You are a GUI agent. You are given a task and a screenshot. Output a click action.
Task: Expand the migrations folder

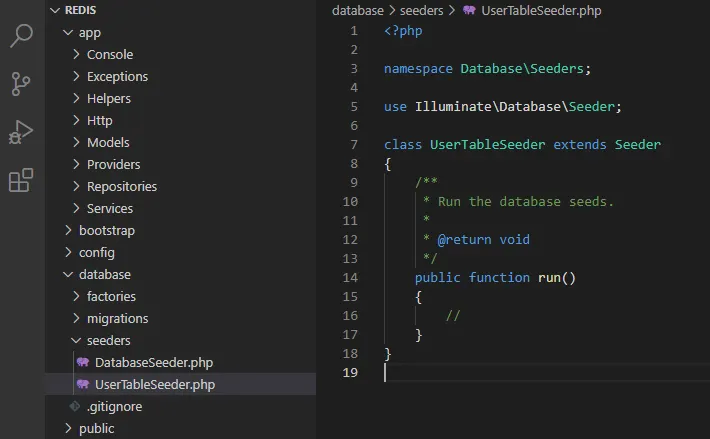pos(76,318)
